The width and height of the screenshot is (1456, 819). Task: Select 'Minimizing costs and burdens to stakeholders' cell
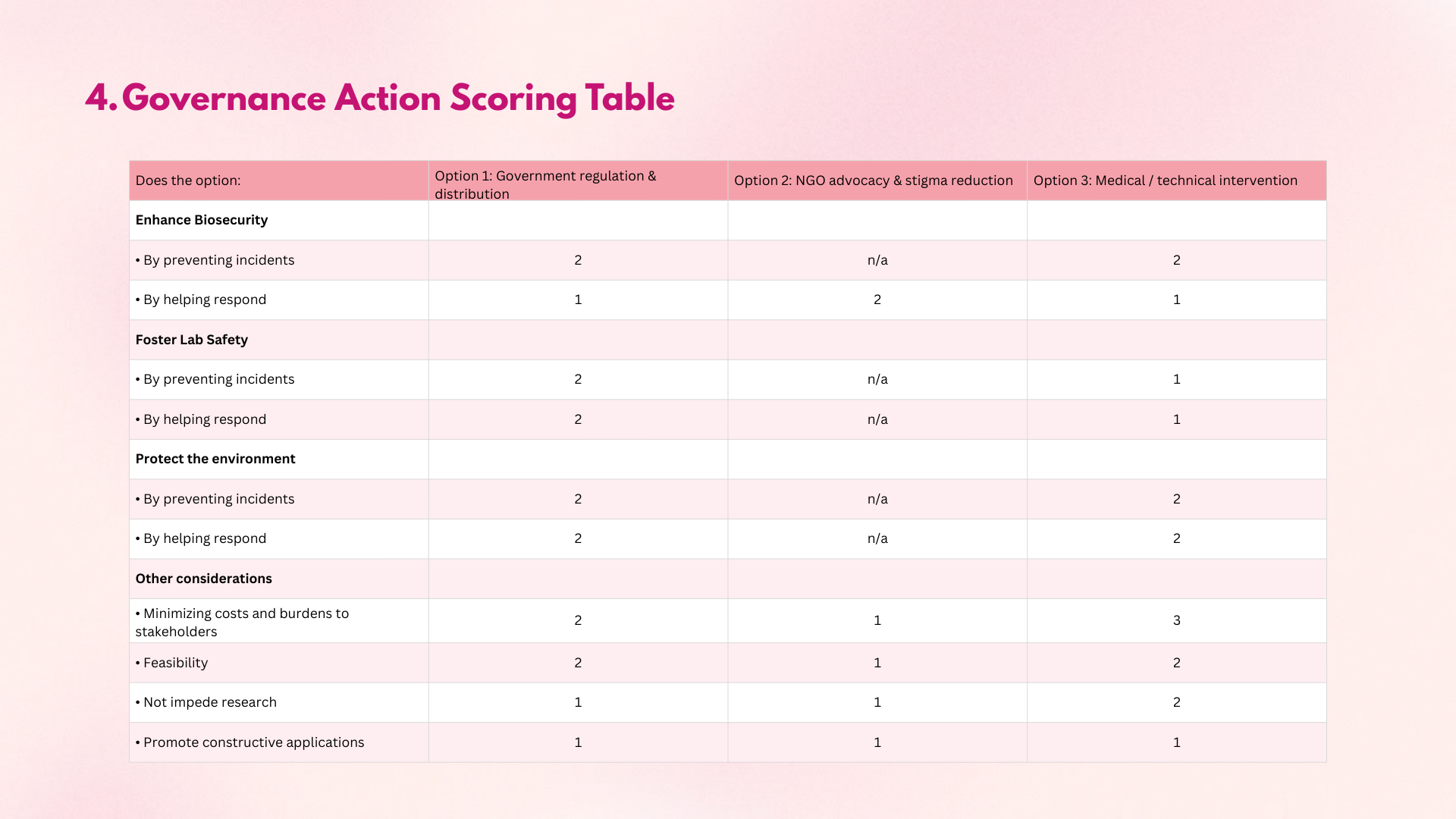point(242,622)
